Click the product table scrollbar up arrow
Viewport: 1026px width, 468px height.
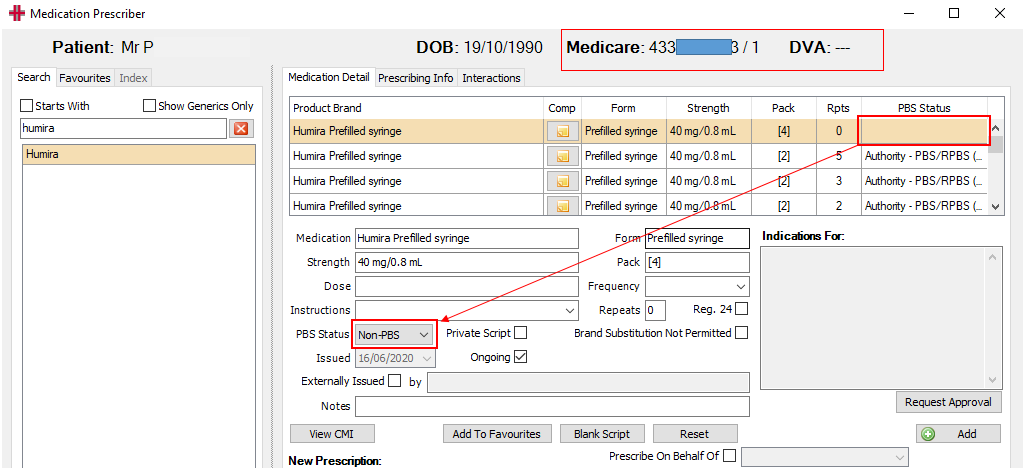coord(995,128)
